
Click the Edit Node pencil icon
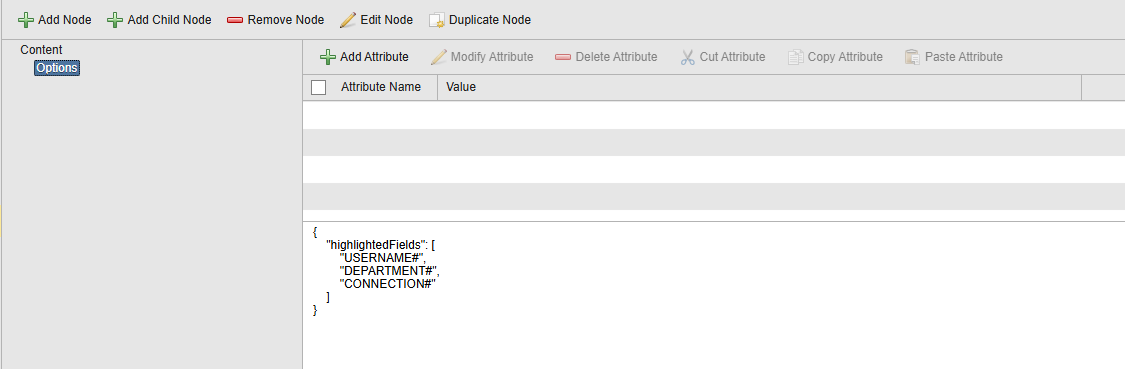[348, 20]
